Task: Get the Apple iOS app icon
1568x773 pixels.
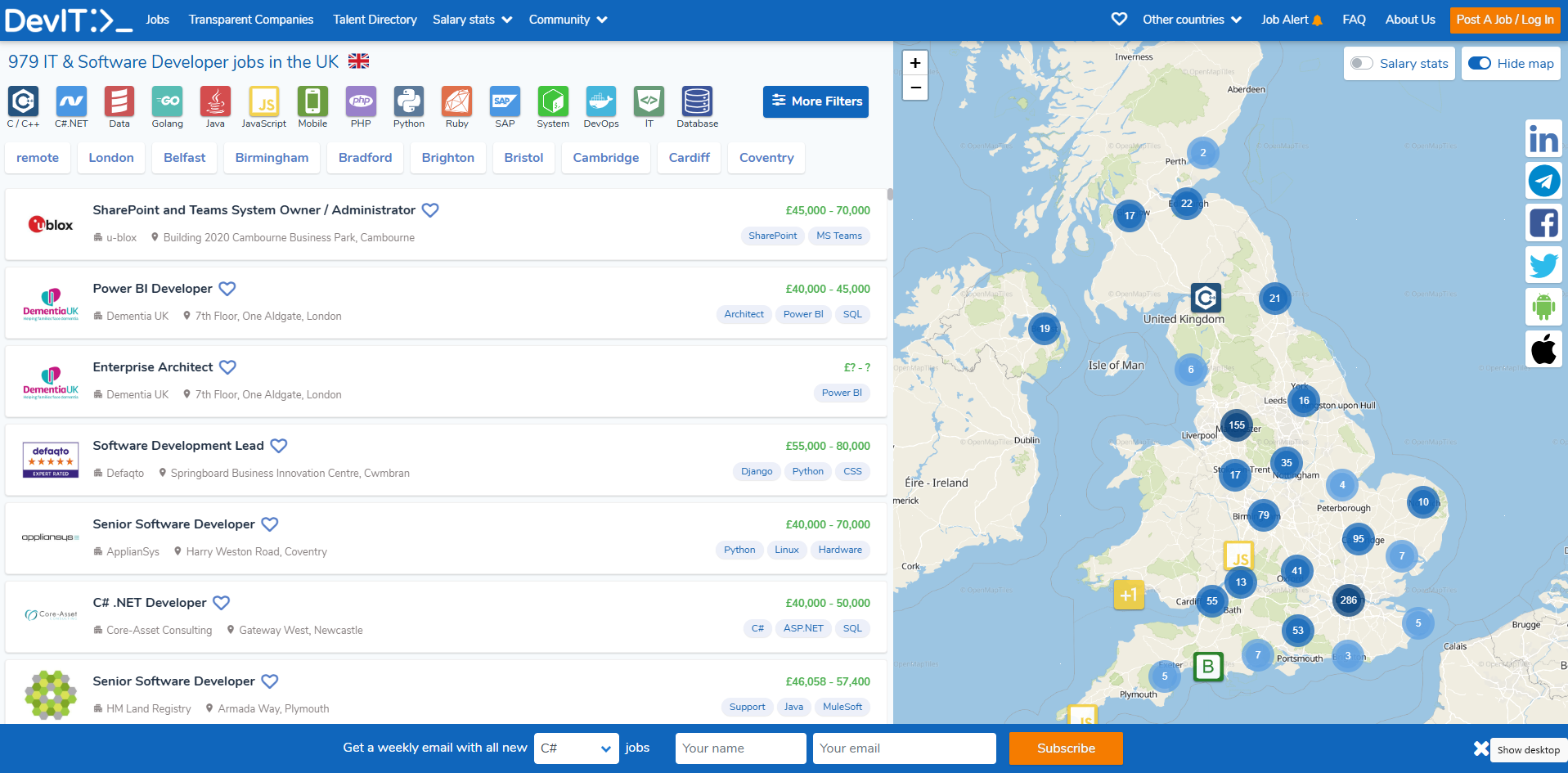Action: (1544, 349)
